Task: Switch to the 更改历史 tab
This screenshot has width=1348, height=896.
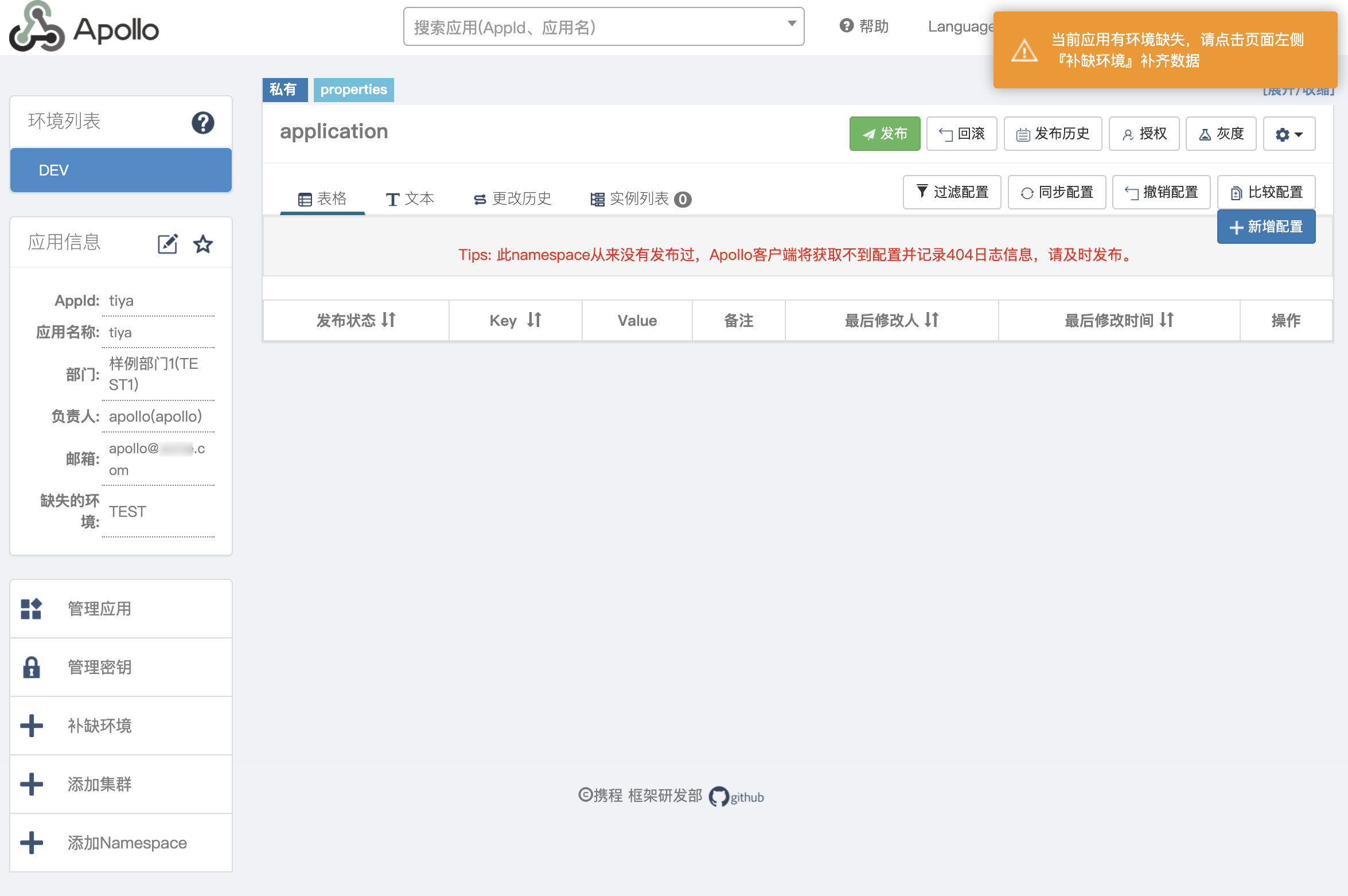Action: coord(512,198)
